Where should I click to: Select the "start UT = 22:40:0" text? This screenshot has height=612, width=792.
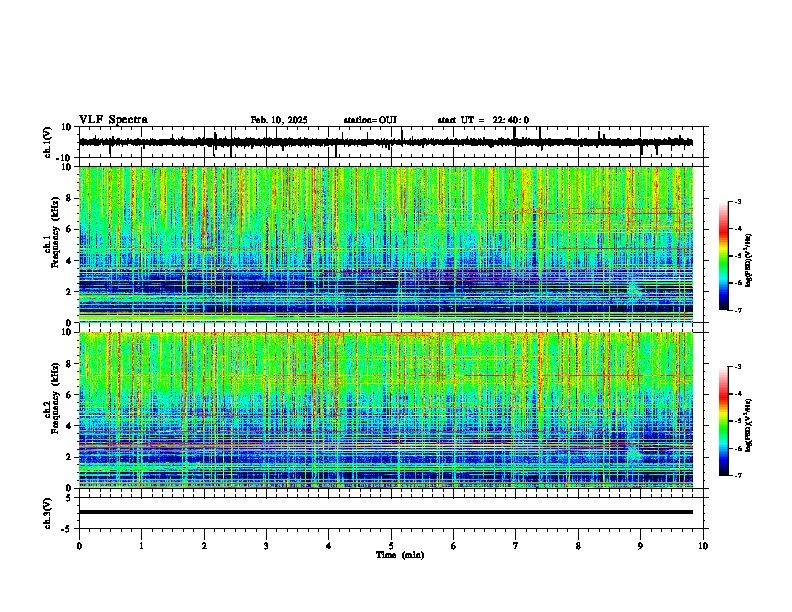(x=483, y=120)
